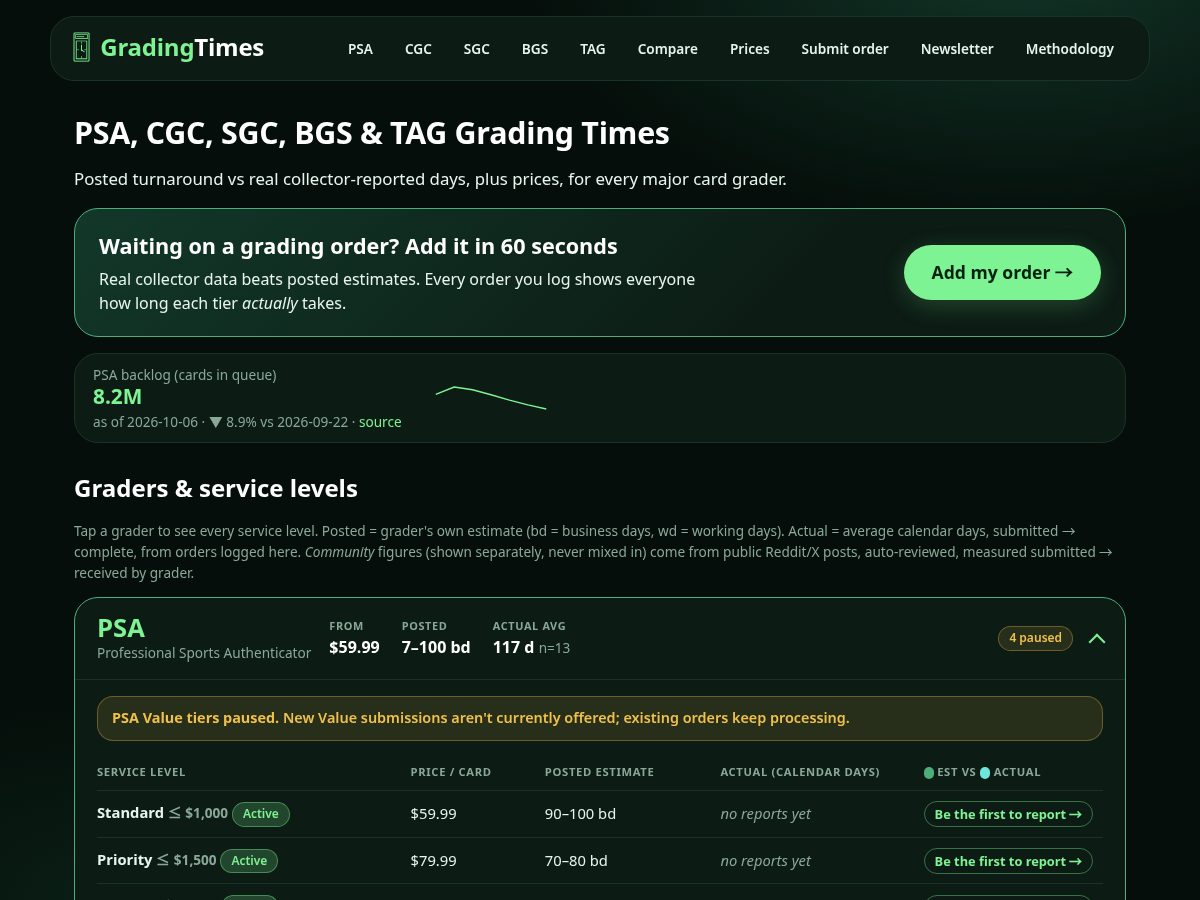Click the Actual (Calendar Days) column header
This screenshot has width=1200, height=900.
click(800, 772)
